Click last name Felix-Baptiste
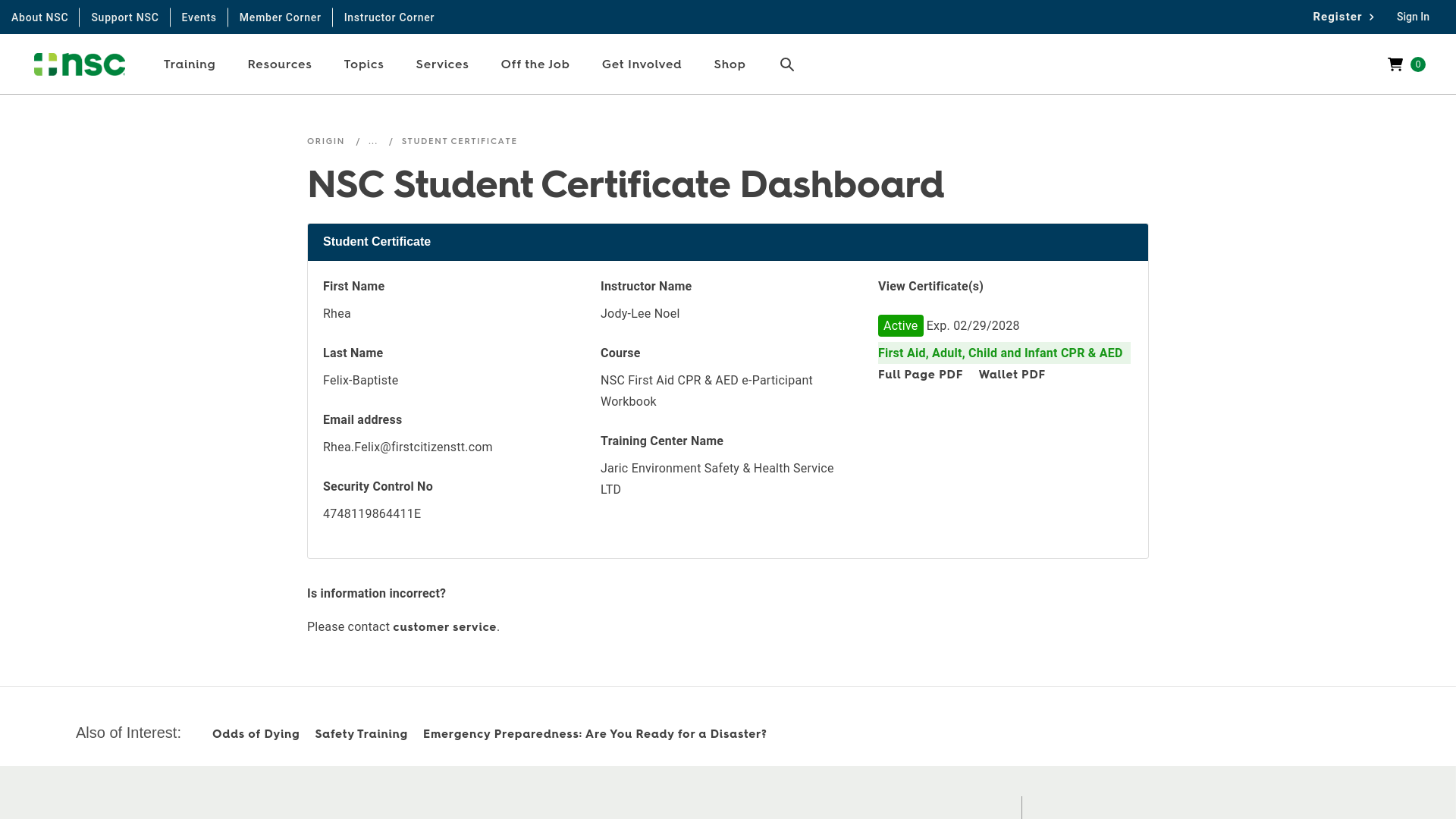The height and width of the screenshot is (819, 1456). tap(360, 381)
